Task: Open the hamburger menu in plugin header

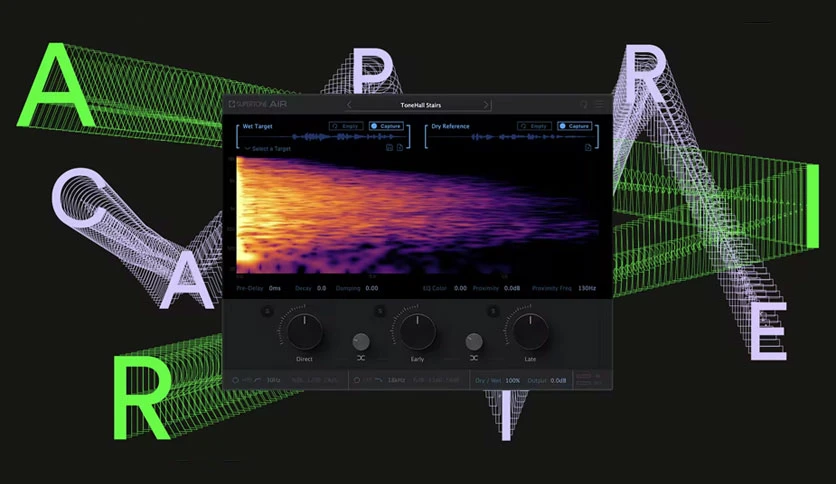Action: click(x=599, y=105)
